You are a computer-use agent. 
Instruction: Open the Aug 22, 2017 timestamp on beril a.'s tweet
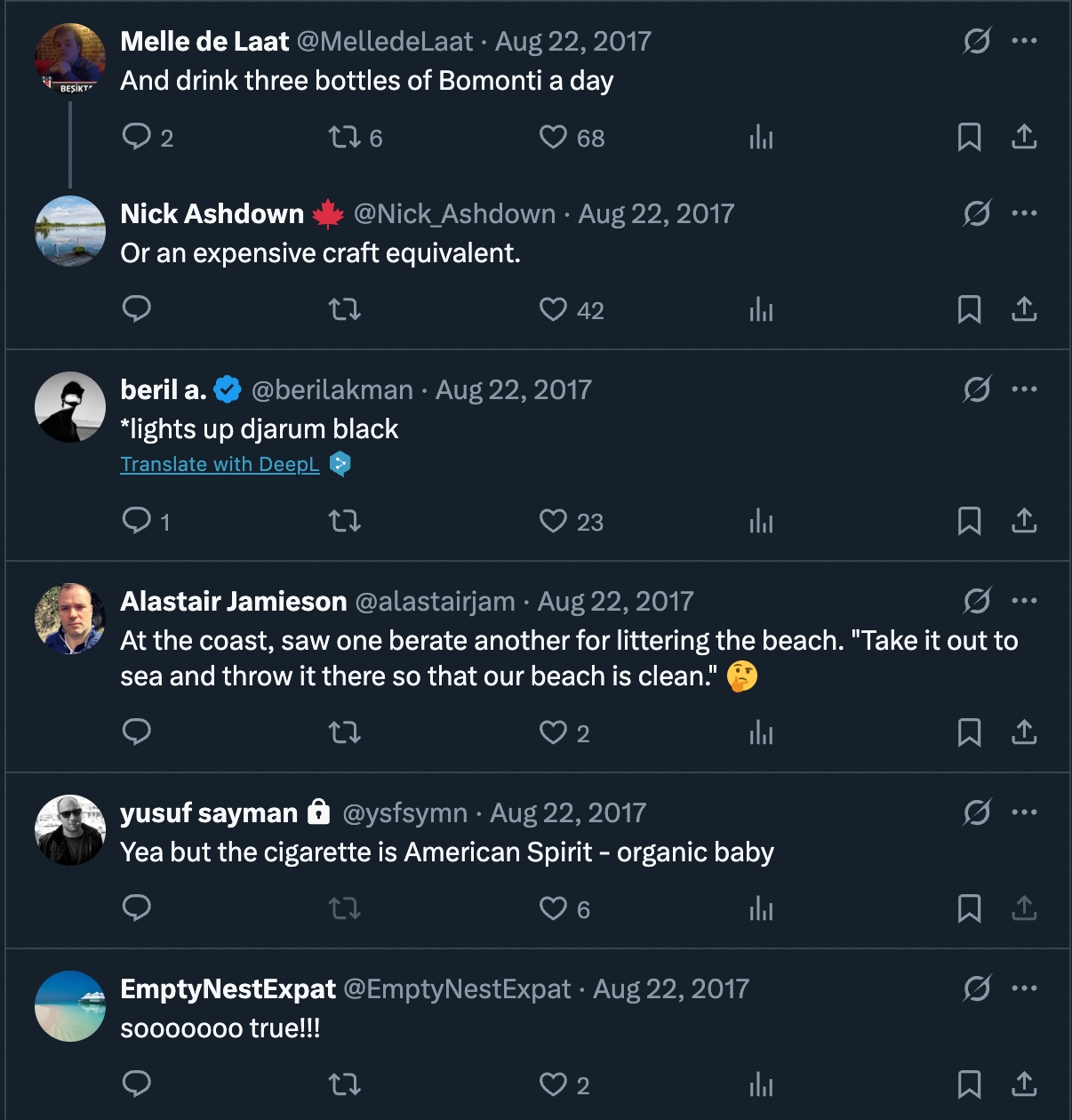click(513, 390)
